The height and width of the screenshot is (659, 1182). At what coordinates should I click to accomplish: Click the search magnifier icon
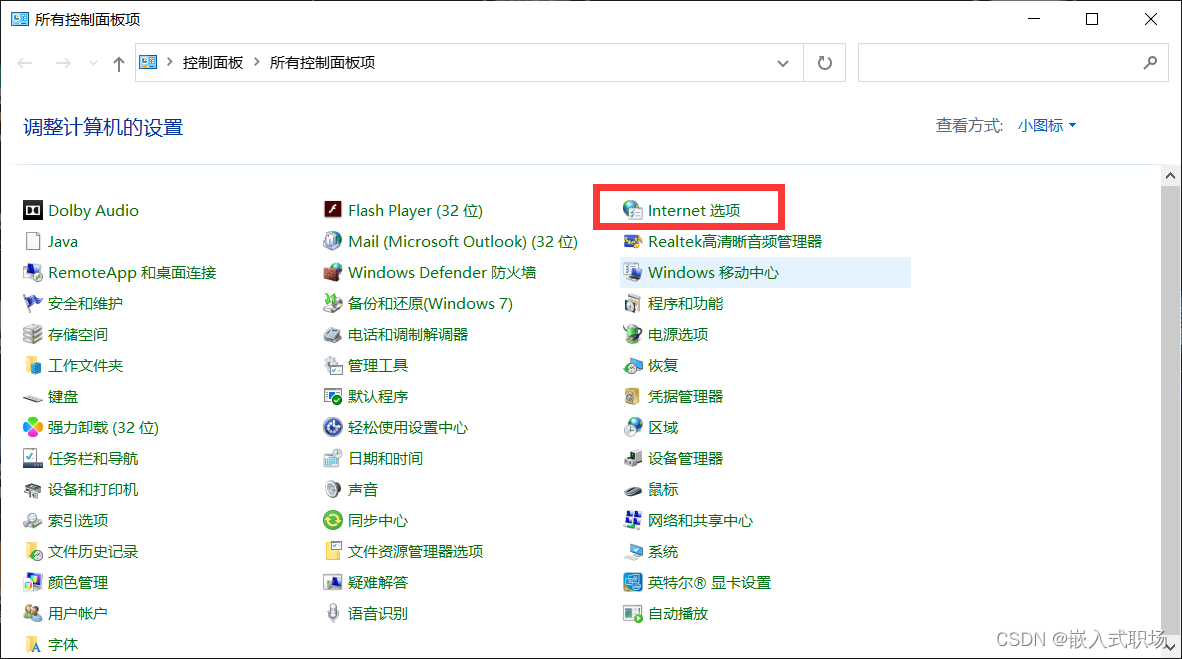pyautogui.click(x=1150, y=63)
